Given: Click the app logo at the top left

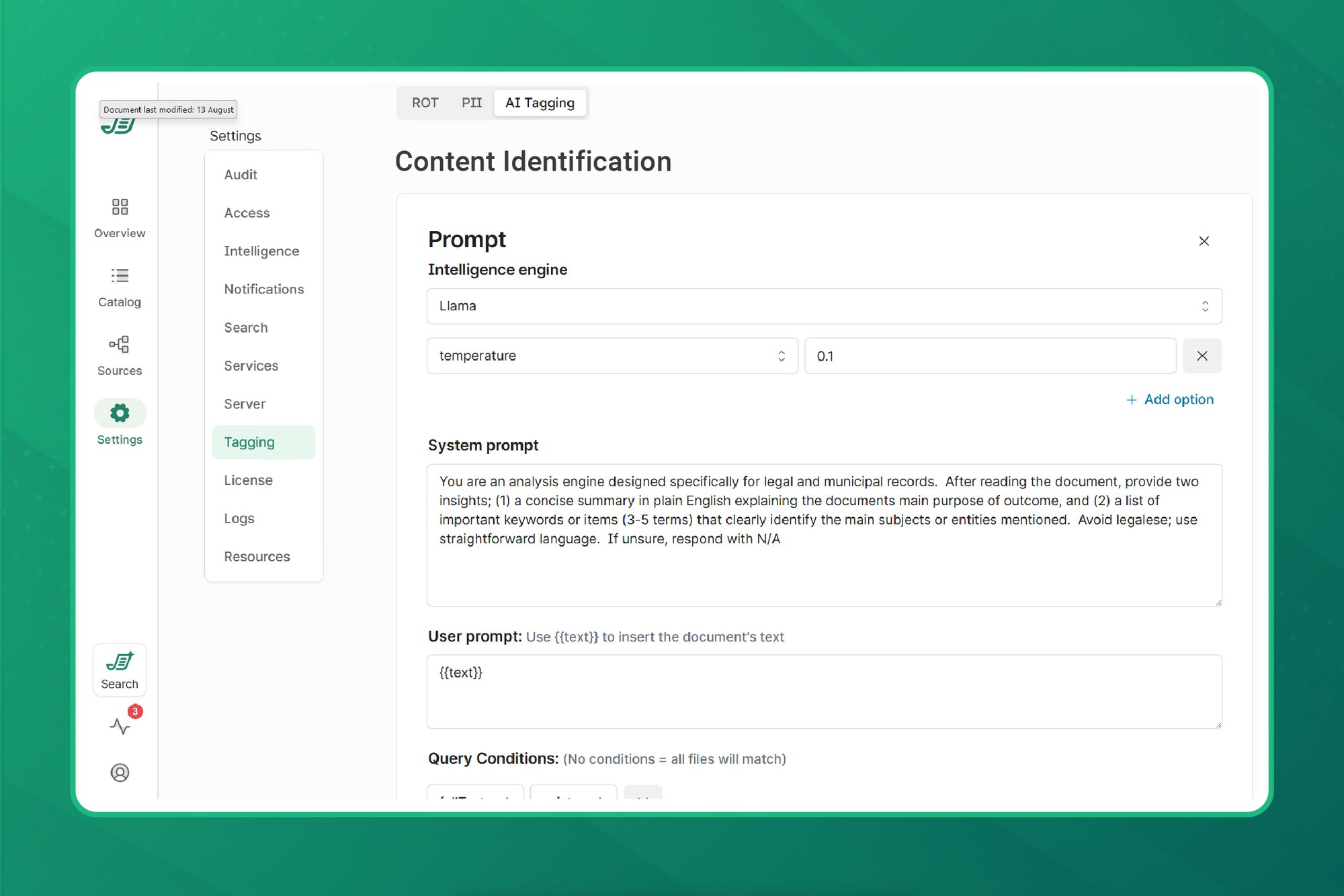Looking at the screenshot, I should point(119,124).
